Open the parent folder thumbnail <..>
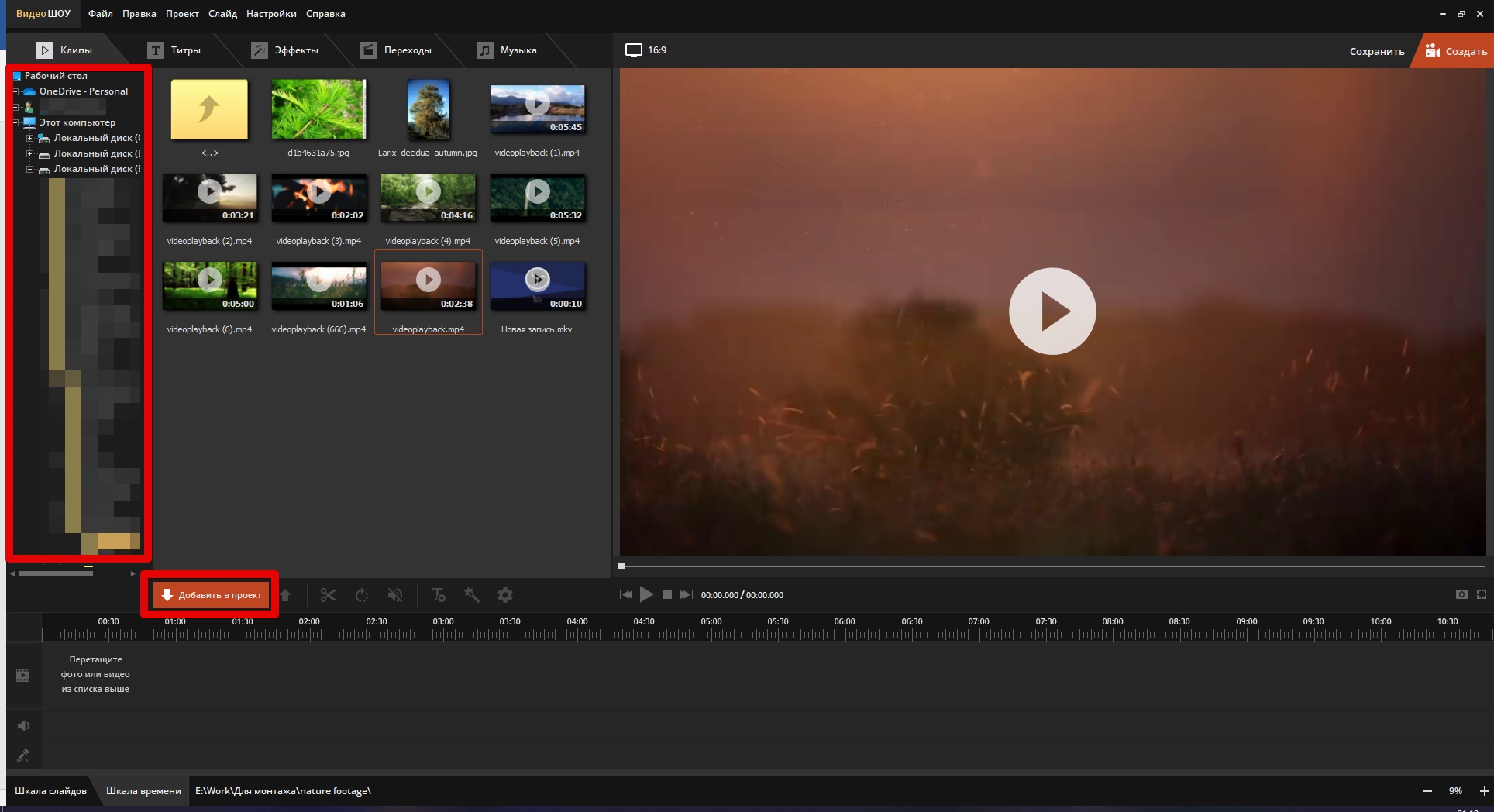The height and width of the screenshot is (812, 1494). pyautogui.click(x=209, y=109)
